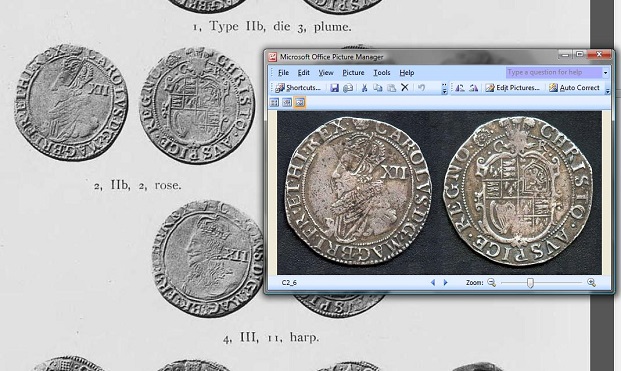
Task: Open the help question dropdown arrow
Action: coord(605,73)
